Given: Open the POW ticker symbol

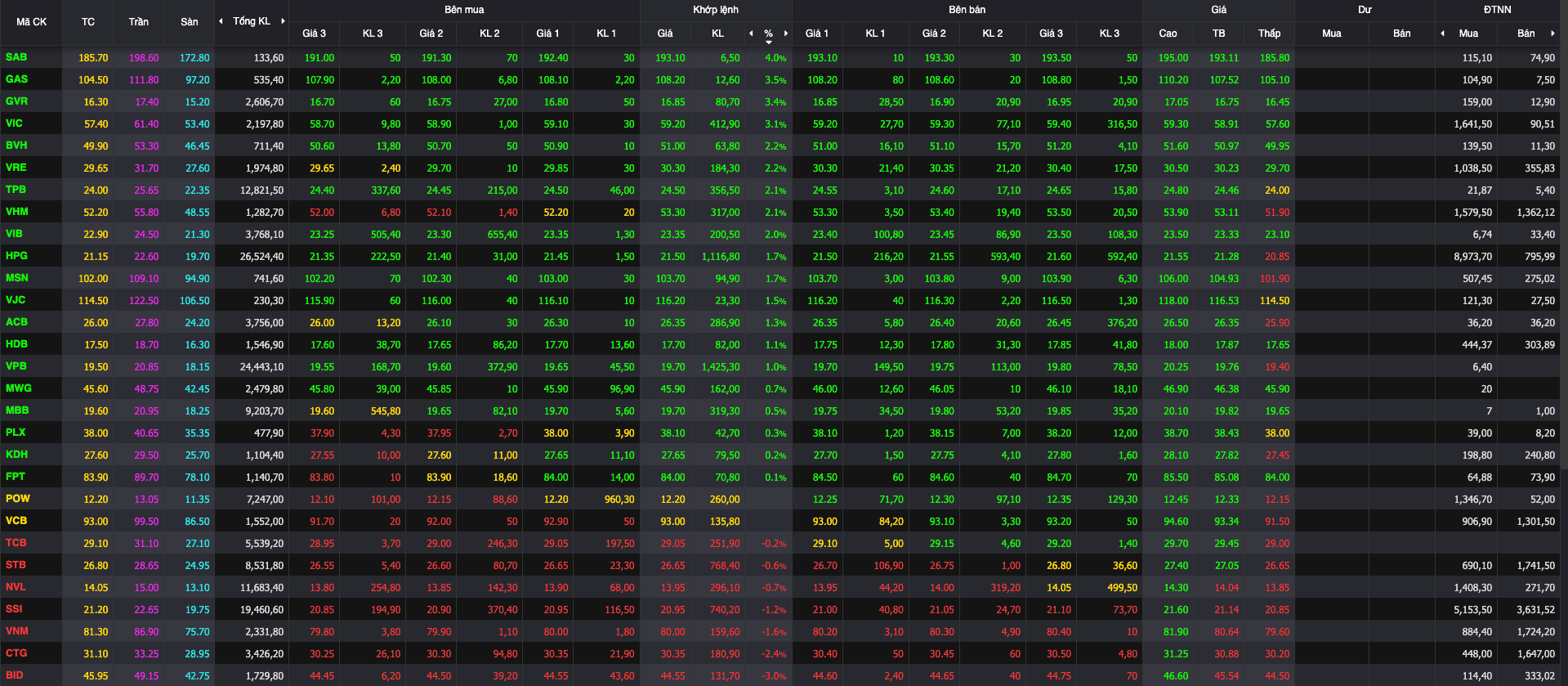Looking at the screenshot, I should [x=17, y=499].
